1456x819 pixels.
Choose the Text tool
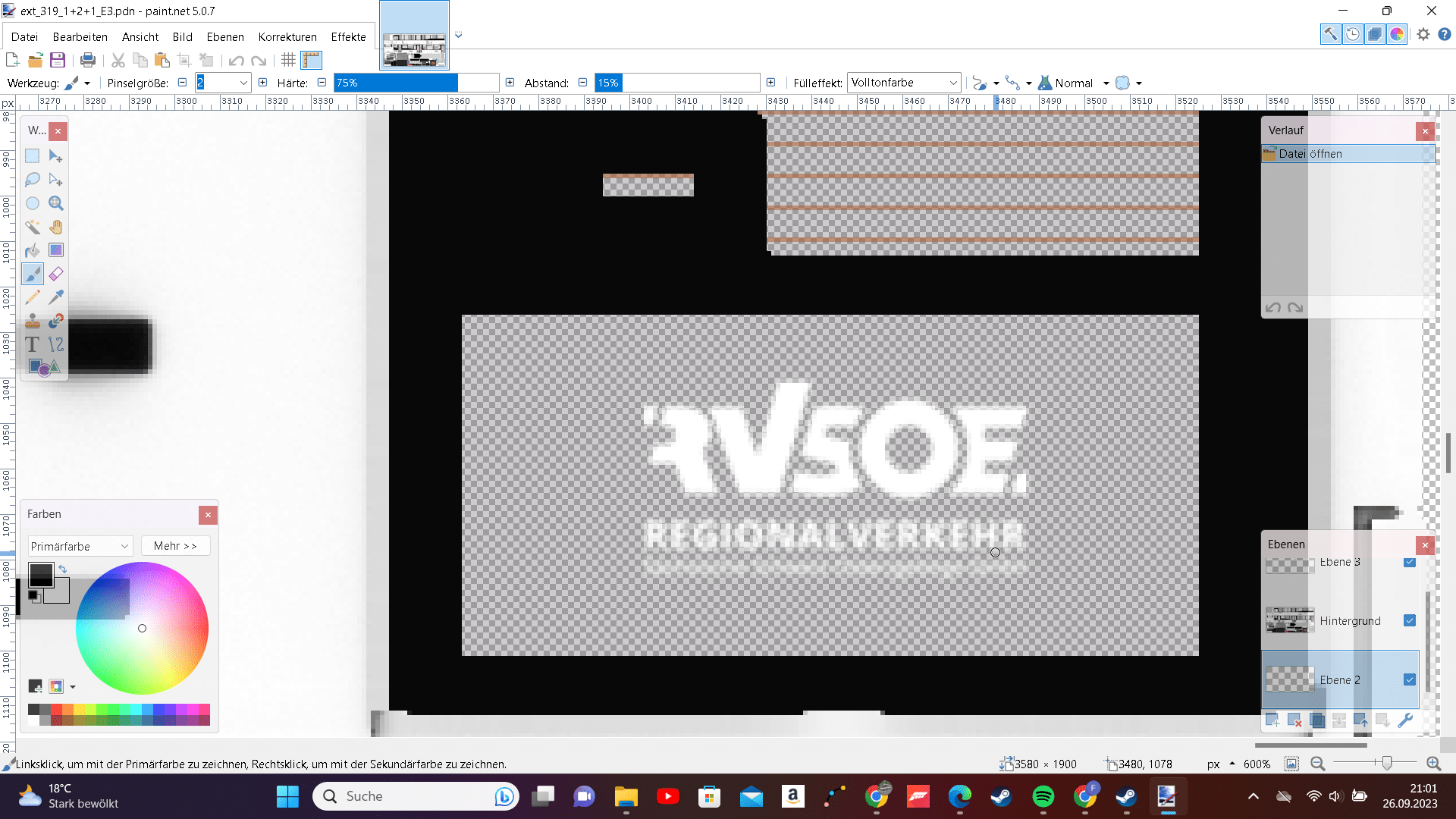(x=33, y=344)
